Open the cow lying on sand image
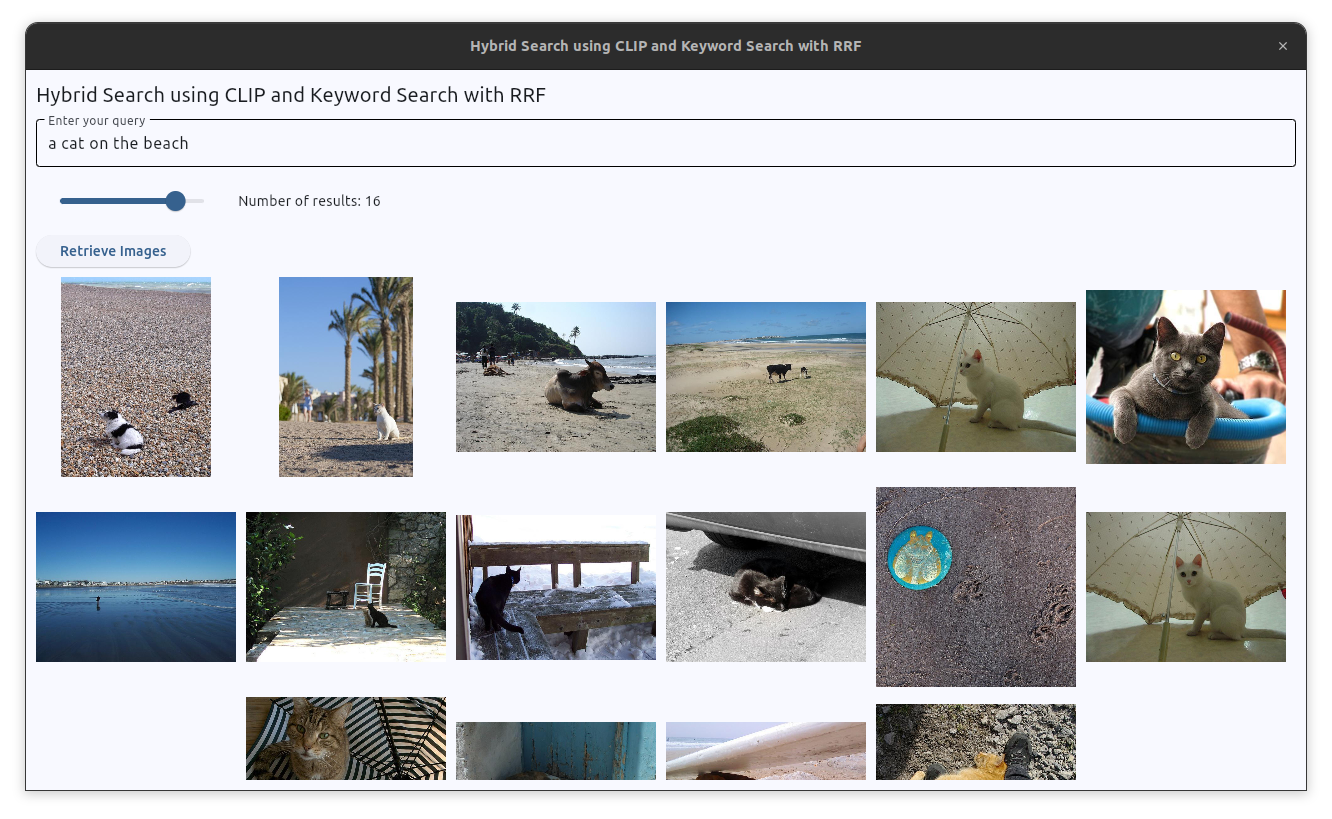 [x=556, y=377]
